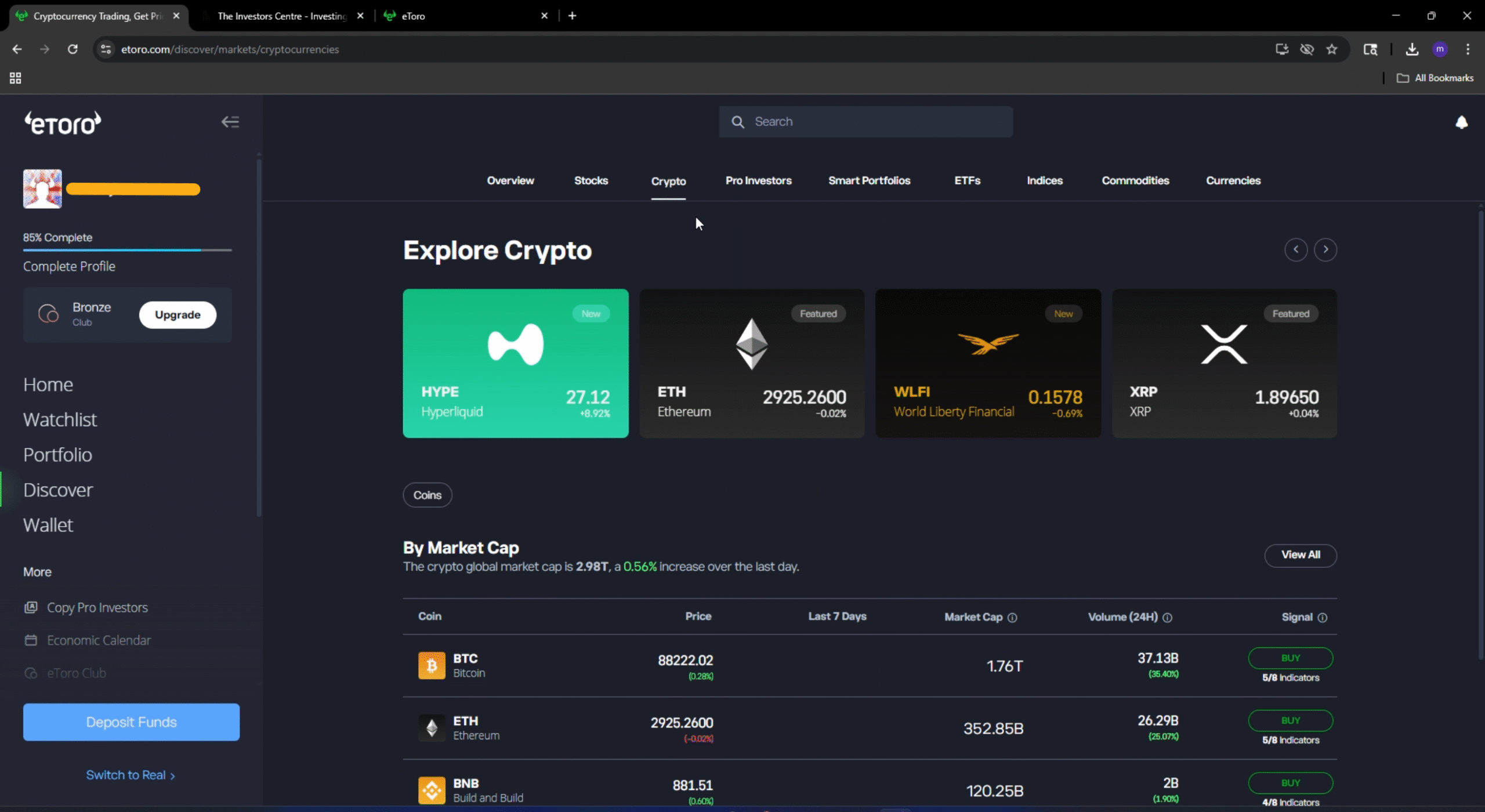Open Discover in sidebar
The image size is (1485, 812).
(58, 490)
